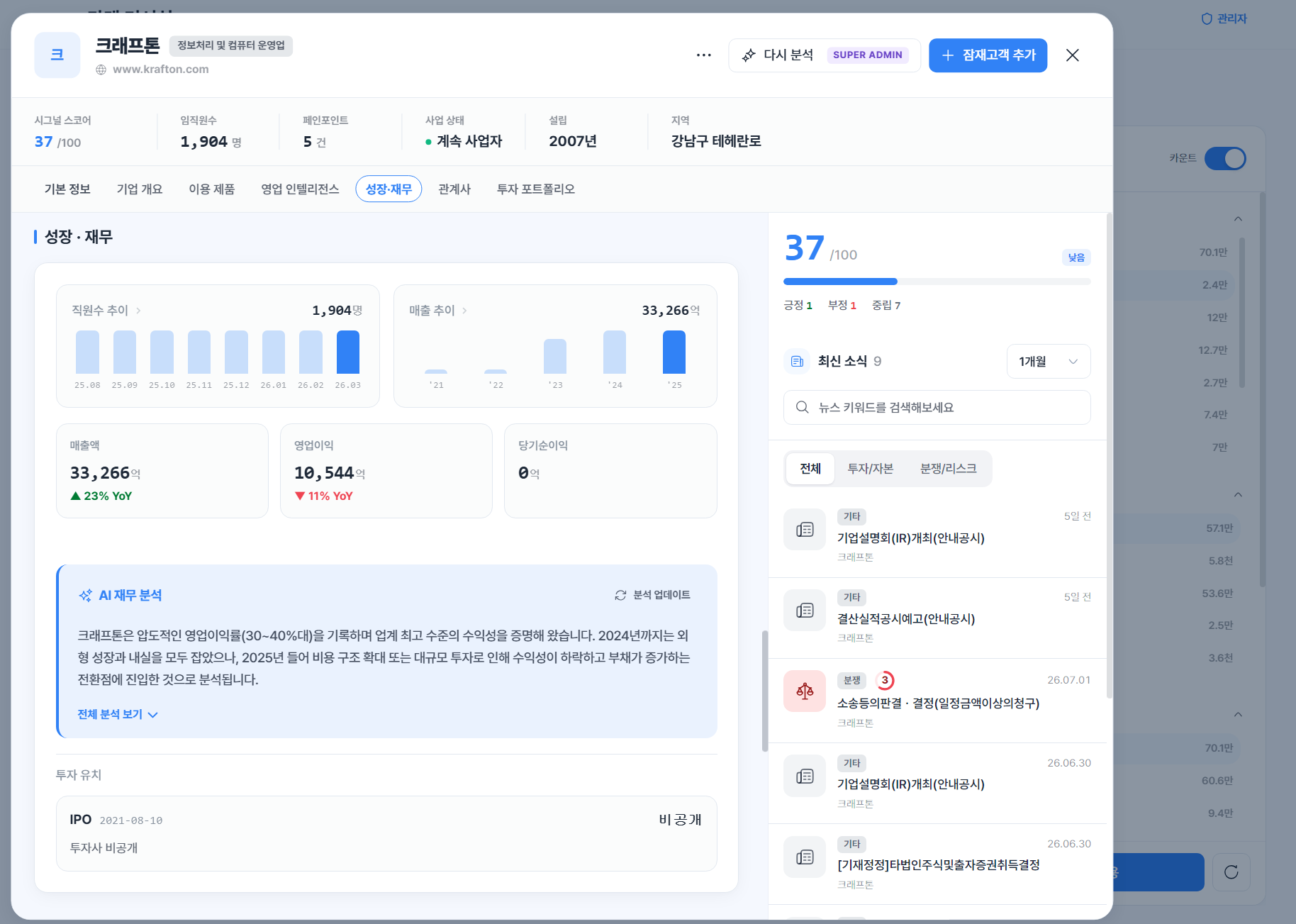The width and height of the screenshot is (1296, 924).
Task: Open the 1개월 period dropdown
Action: (x=1049, y=362)
